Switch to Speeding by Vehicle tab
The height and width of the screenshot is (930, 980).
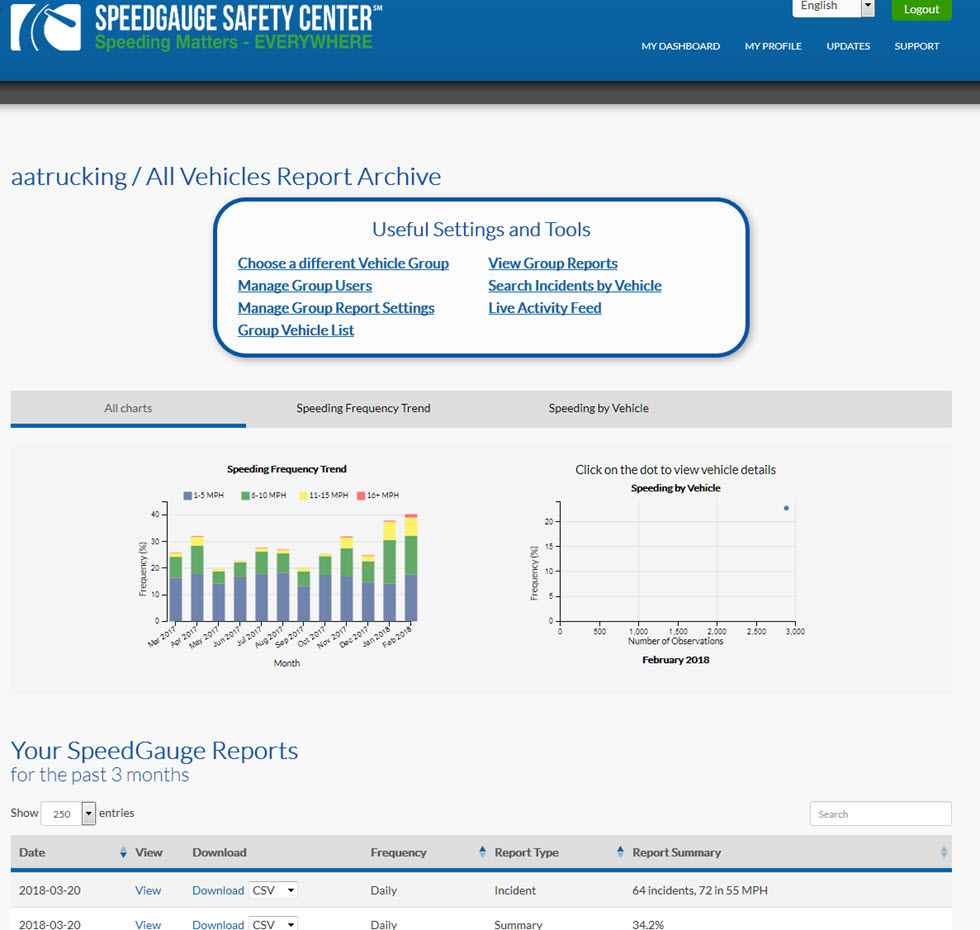coord(599,409)
